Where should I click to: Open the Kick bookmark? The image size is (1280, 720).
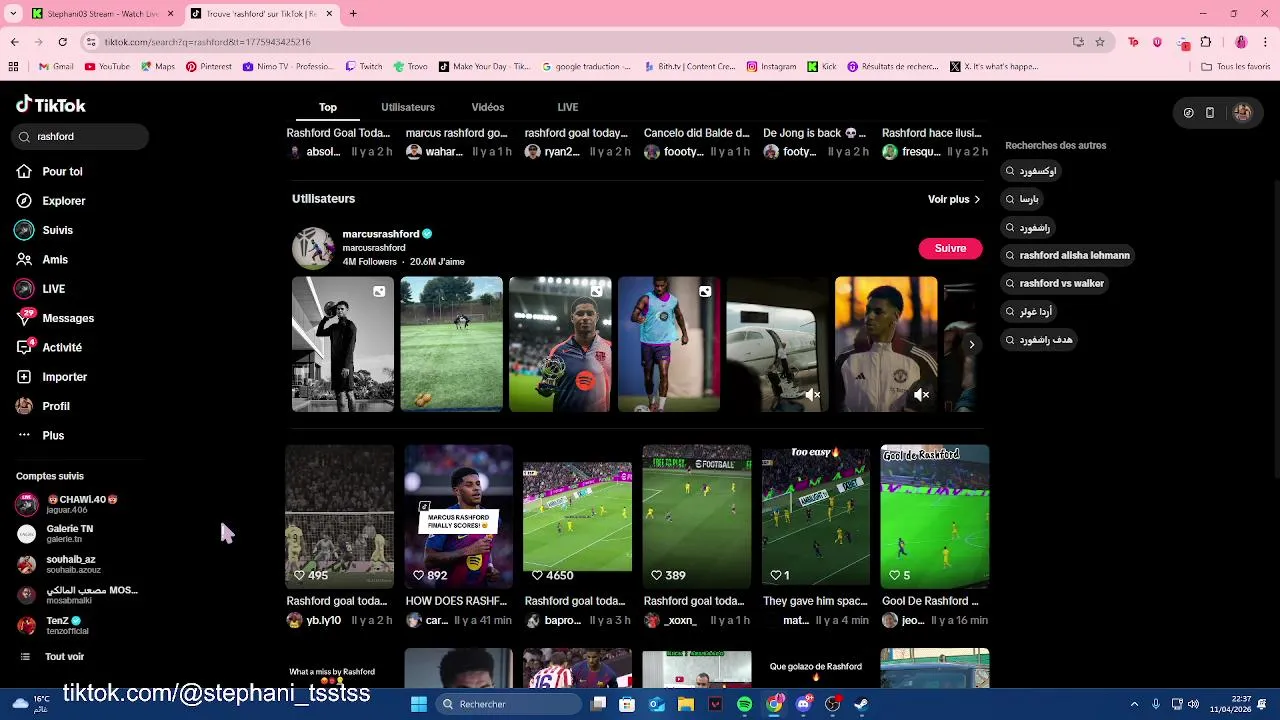tap(821, 67)
